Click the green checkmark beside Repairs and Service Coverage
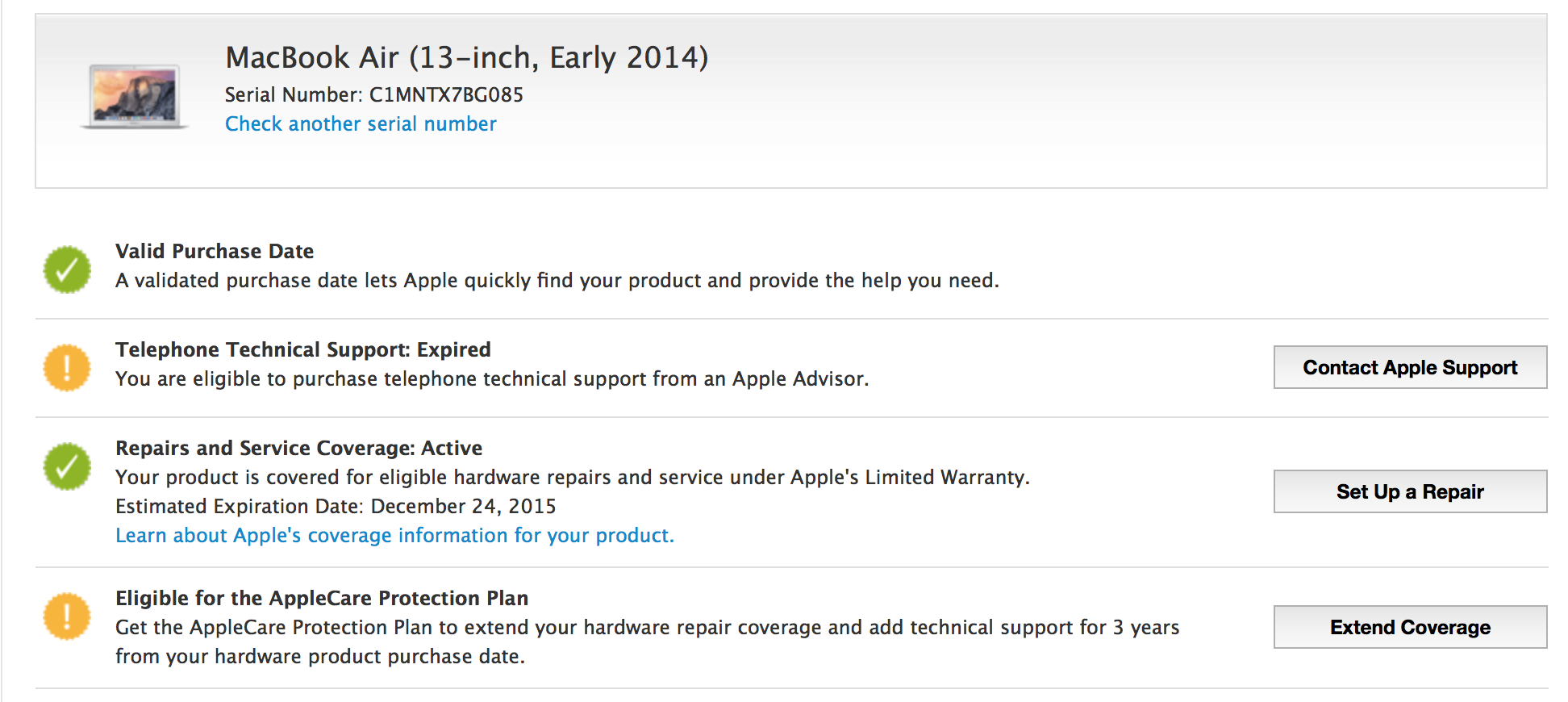 click(67, 466)
